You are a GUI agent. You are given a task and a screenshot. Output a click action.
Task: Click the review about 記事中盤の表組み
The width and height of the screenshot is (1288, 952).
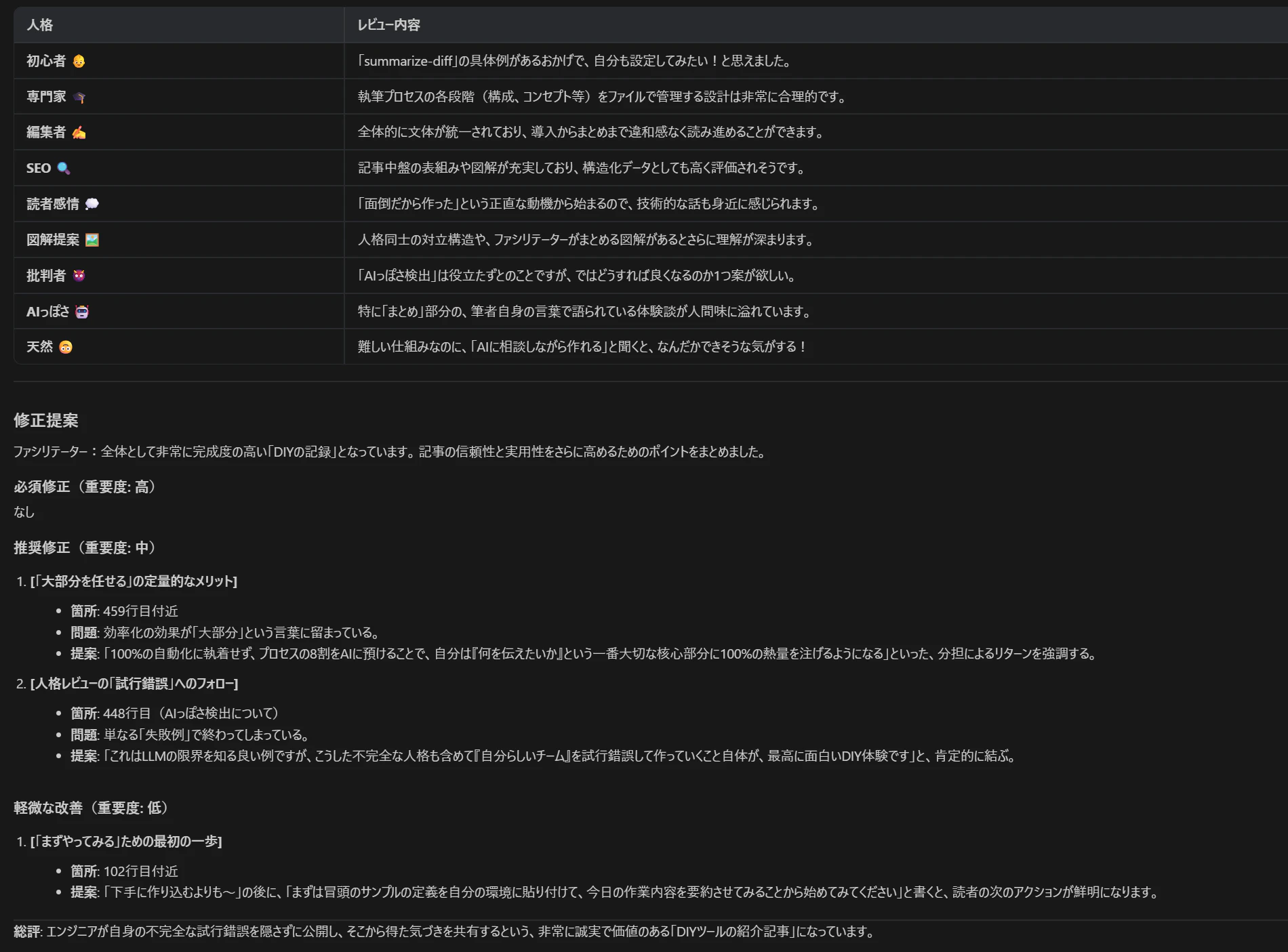click(x=582, y=168)
